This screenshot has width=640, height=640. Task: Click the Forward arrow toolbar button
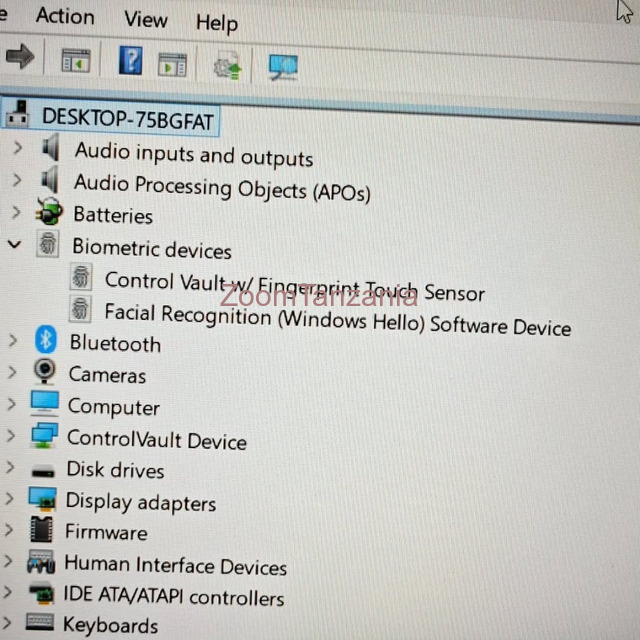pos(19,58)
